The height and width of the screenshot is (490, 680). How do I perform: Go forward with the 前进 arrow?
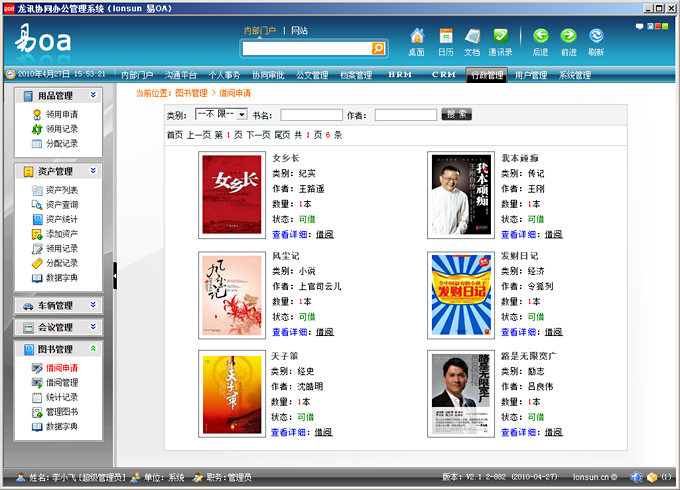tap(569, 36)
